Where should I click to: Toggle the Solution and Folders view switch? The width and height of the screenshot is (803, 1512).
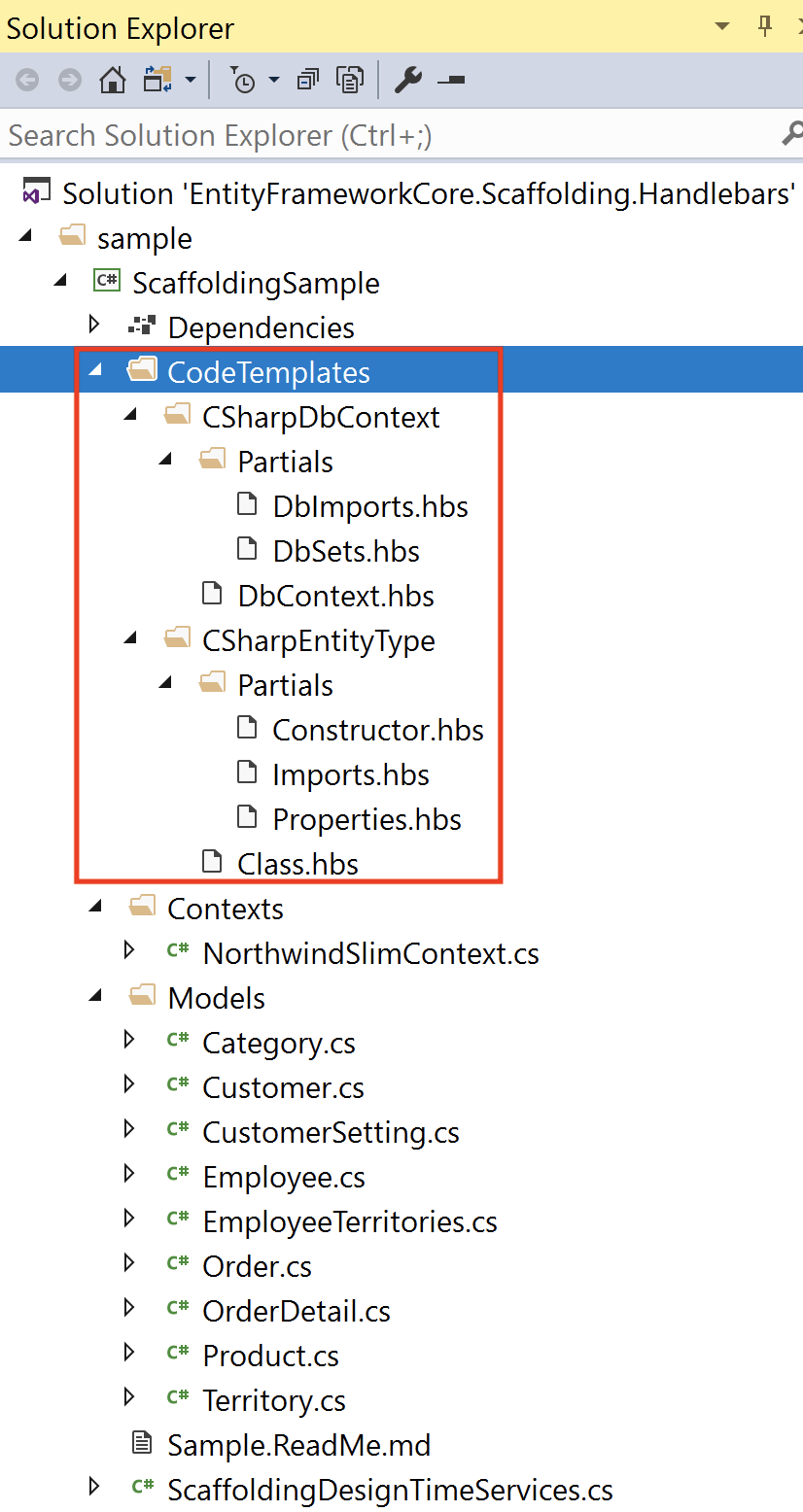click(157, 80)
